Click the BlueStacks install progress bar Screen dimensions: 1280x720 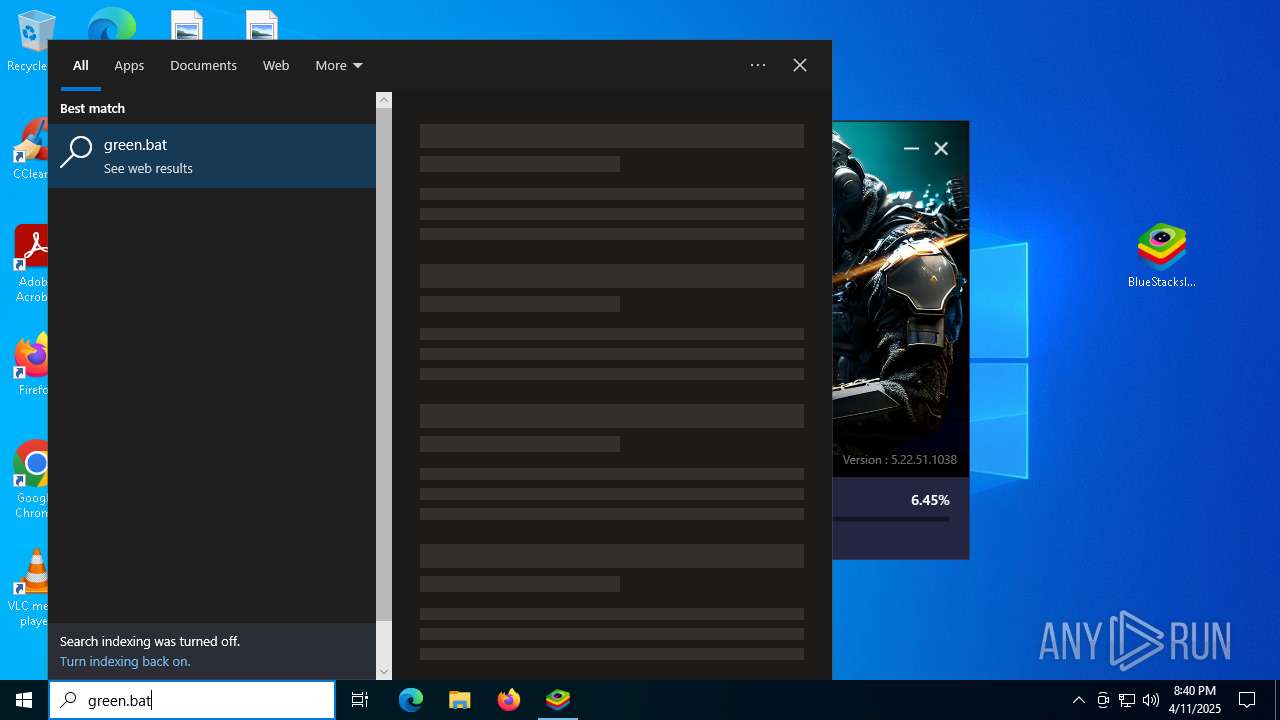tap(890, 519)
